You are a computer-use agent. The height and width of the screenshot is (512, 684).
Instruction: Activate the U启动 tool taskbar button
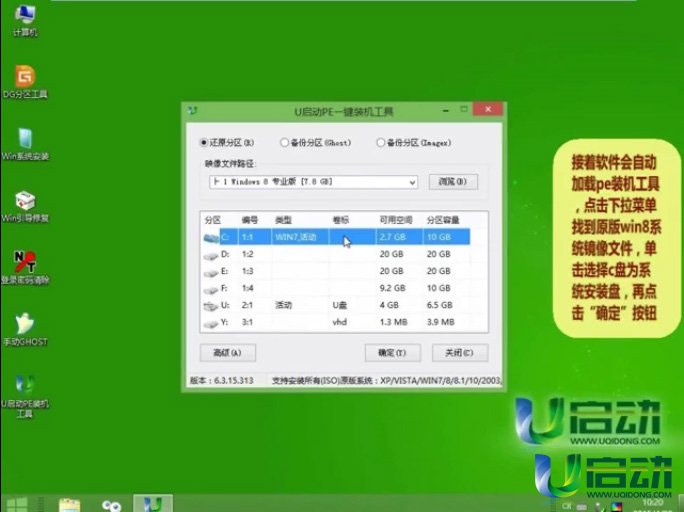(153, 504)
